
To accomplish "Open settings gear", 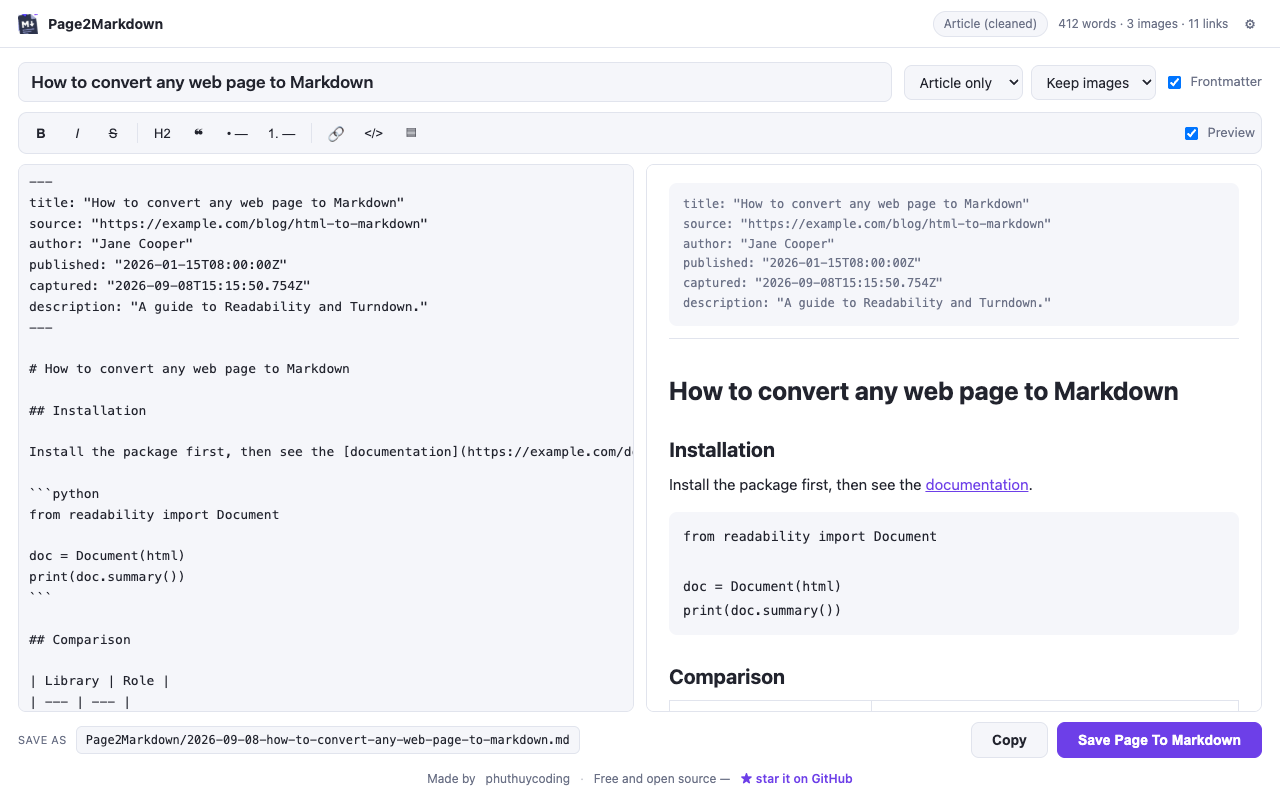I will click(x=1250, y=24).
